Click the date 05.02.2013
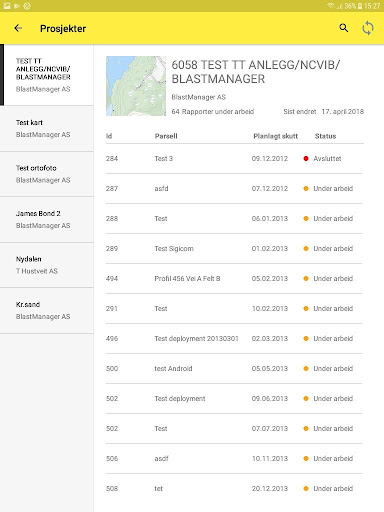Viewport: 384px width, 512px height. click(x=270, y=279)
